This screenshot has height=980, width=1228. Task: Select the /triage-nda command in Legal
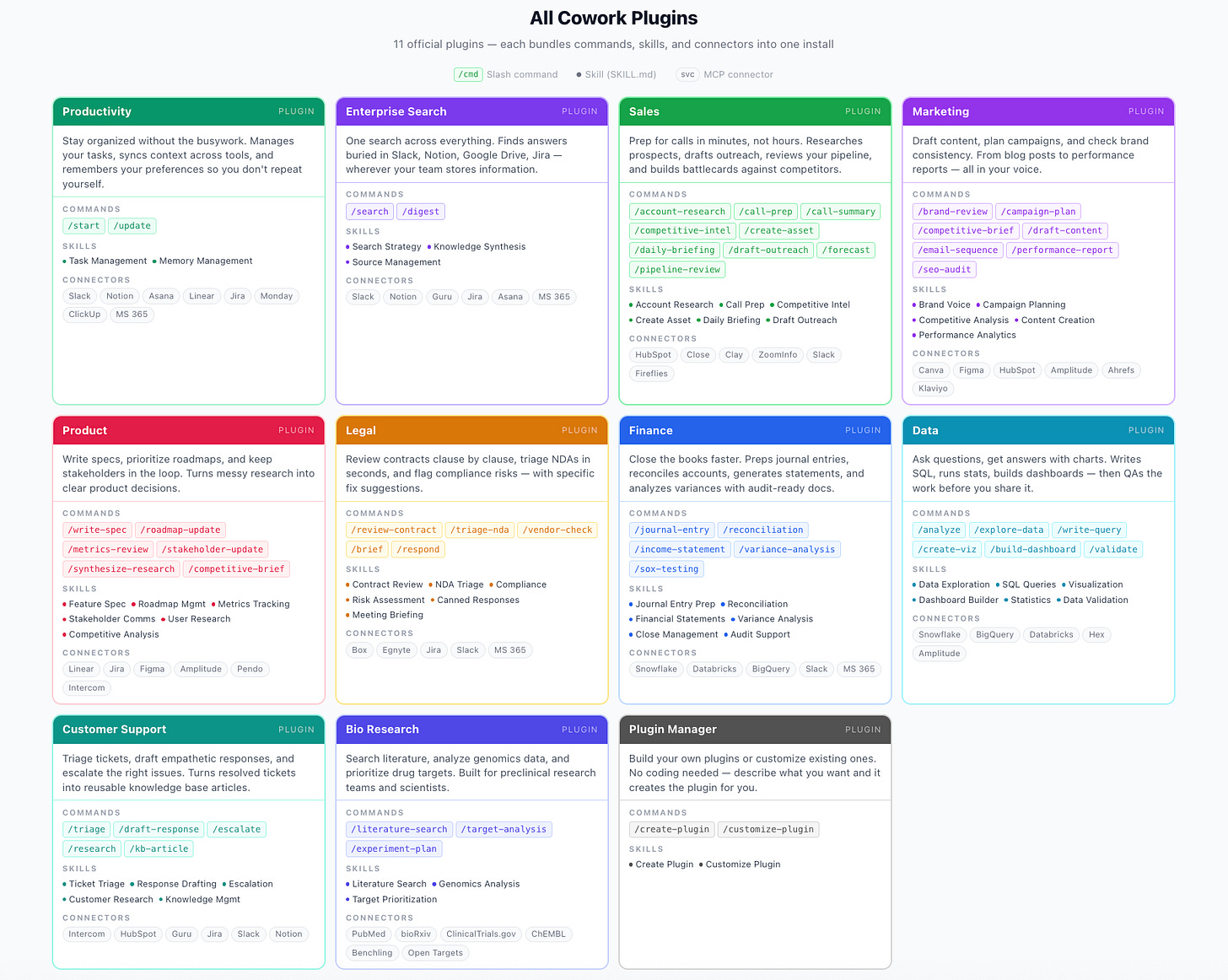(x=479, y=530)
